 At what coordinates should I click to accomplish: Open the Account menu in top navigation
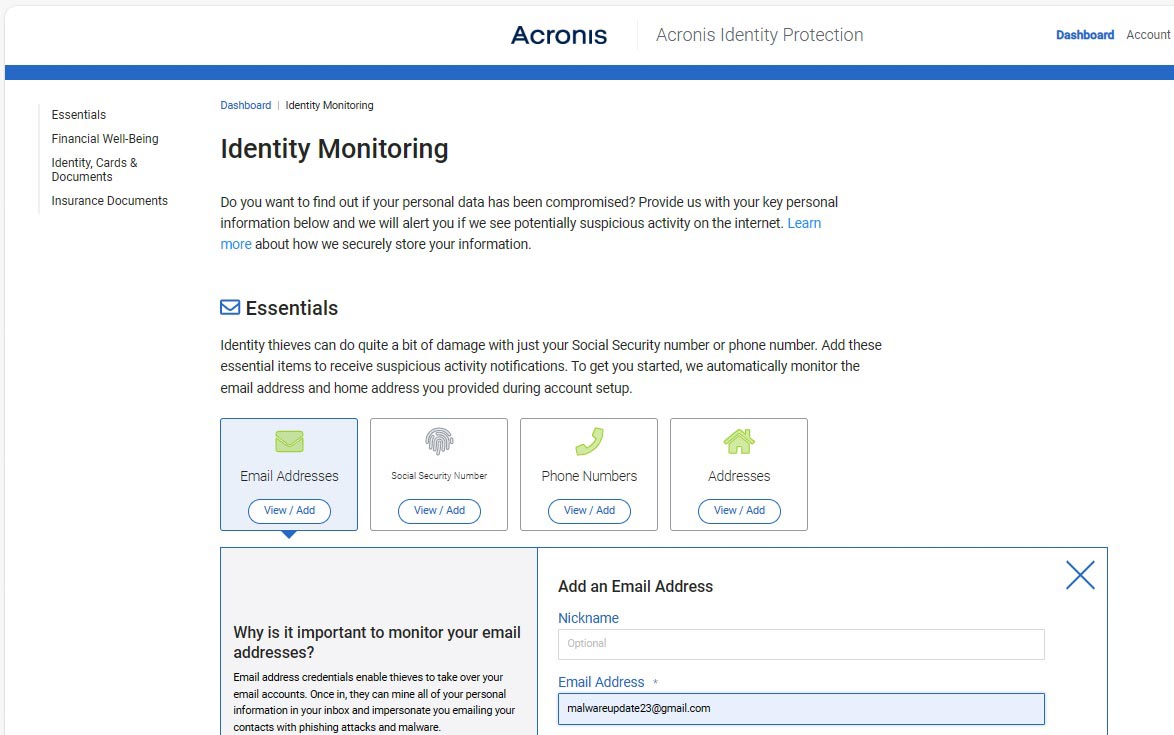point(1148,35)
